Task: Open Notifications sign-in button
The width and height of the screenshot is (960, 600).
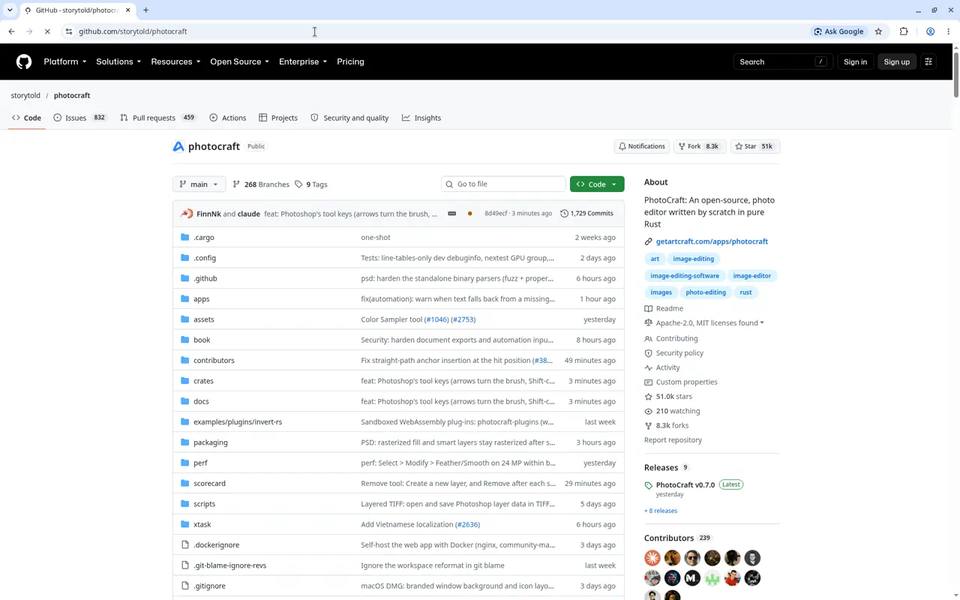Action: [642, 146]
